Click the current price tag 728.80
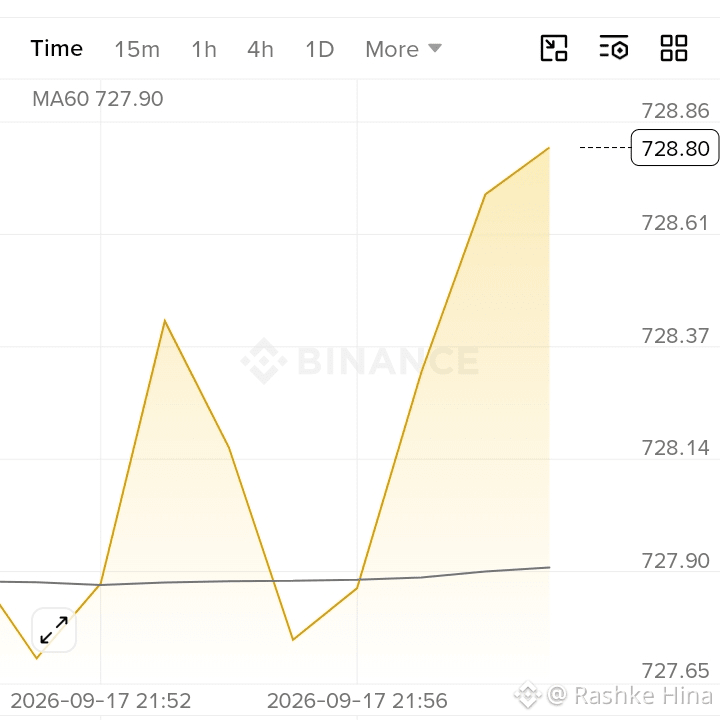Viewport: 720px width, 720px height. point(675,148)
